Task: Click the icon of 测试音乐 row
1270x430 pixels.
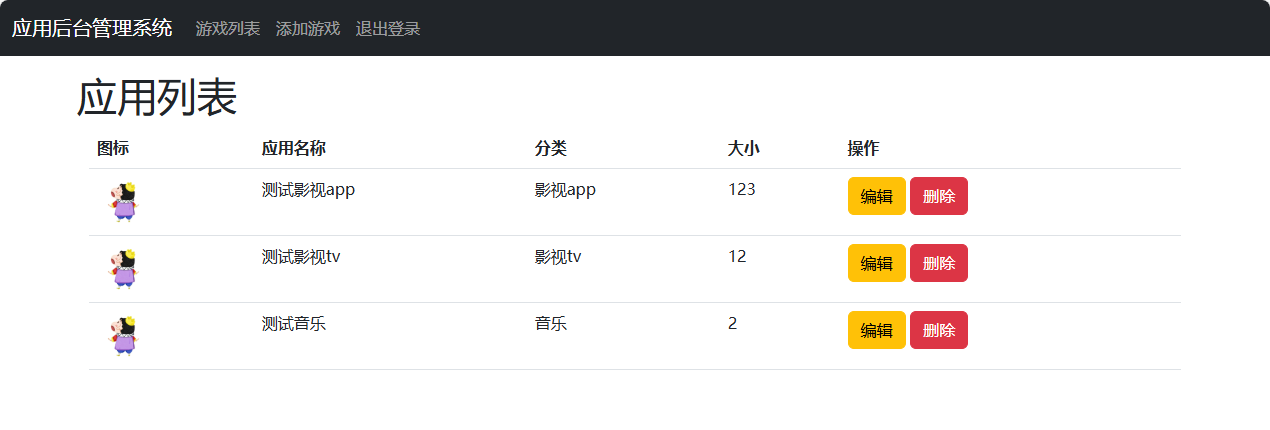Action: [122, 335]
